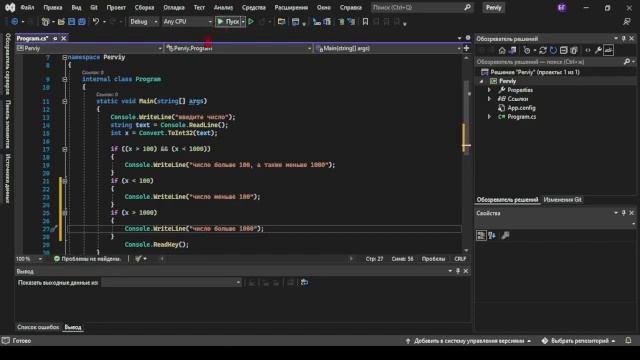
Task: Open the Output source dropdown
Action: click(171, 282)
